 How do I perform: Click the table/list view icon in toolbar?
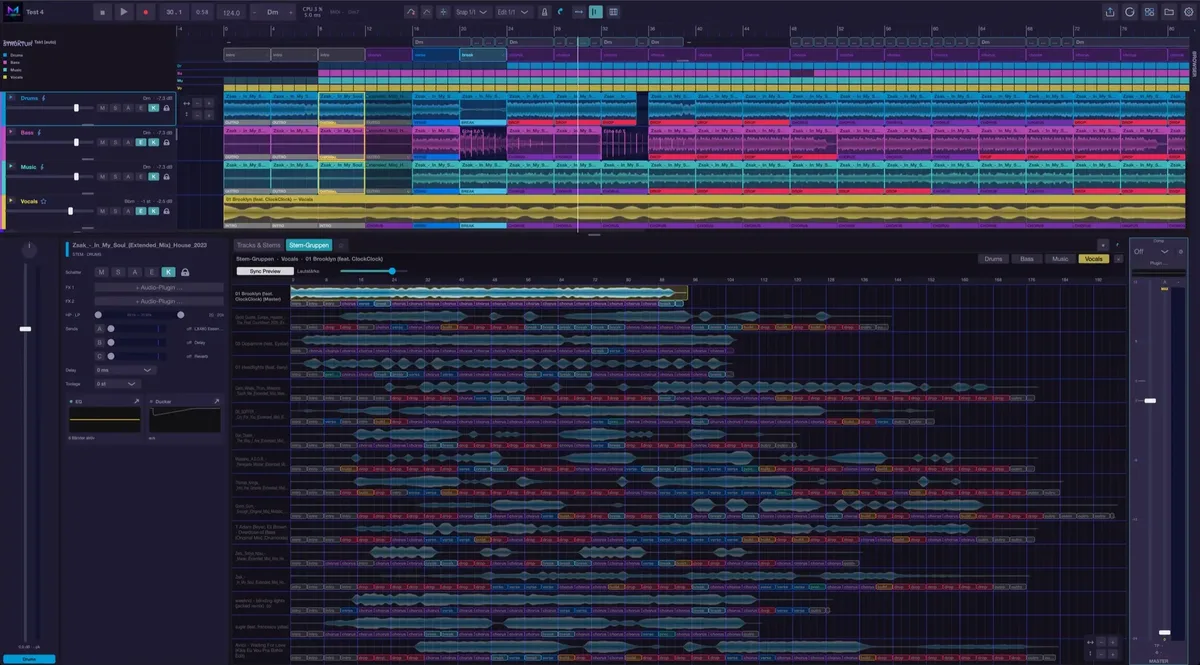coord(613,12)
